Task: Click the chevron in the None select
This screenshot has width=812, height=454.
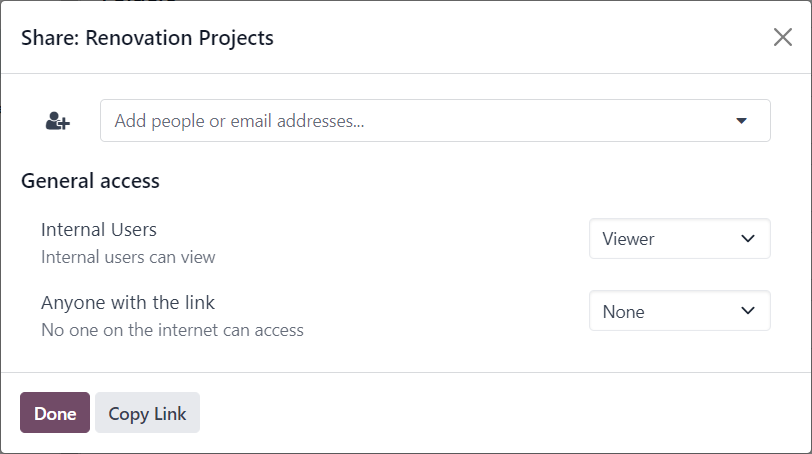Action: coord(748,311)
